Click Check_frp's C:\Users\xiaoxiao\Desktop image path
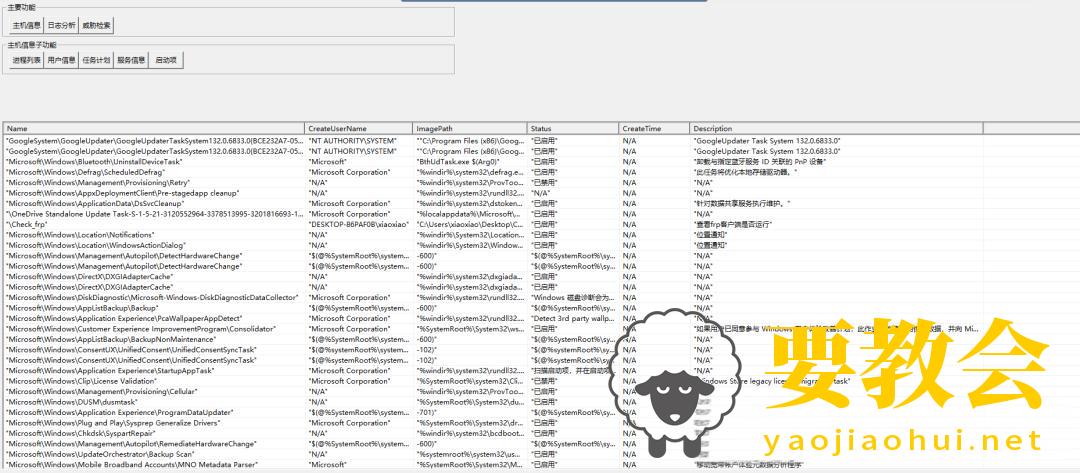The width and height of the screenshot is (1080, 473). [x=470, y=224]
